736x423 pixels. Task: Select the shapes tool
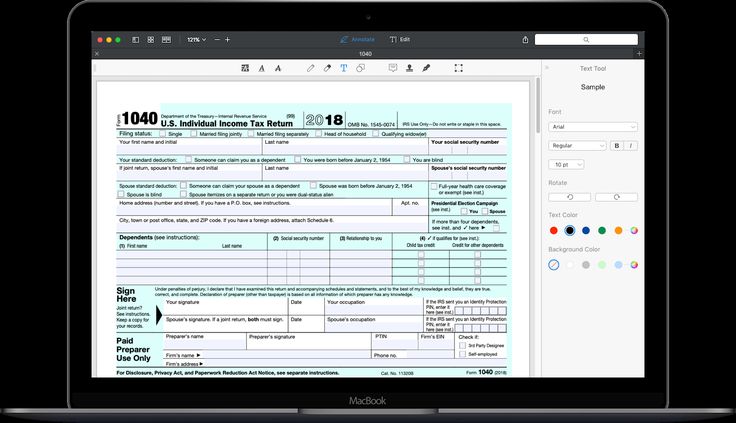click(x=360, y=68)
